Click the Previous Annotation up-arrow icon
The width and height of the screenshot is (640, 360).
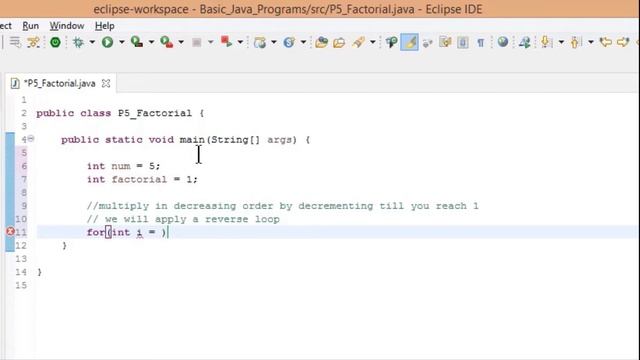[x=576, y=42]
